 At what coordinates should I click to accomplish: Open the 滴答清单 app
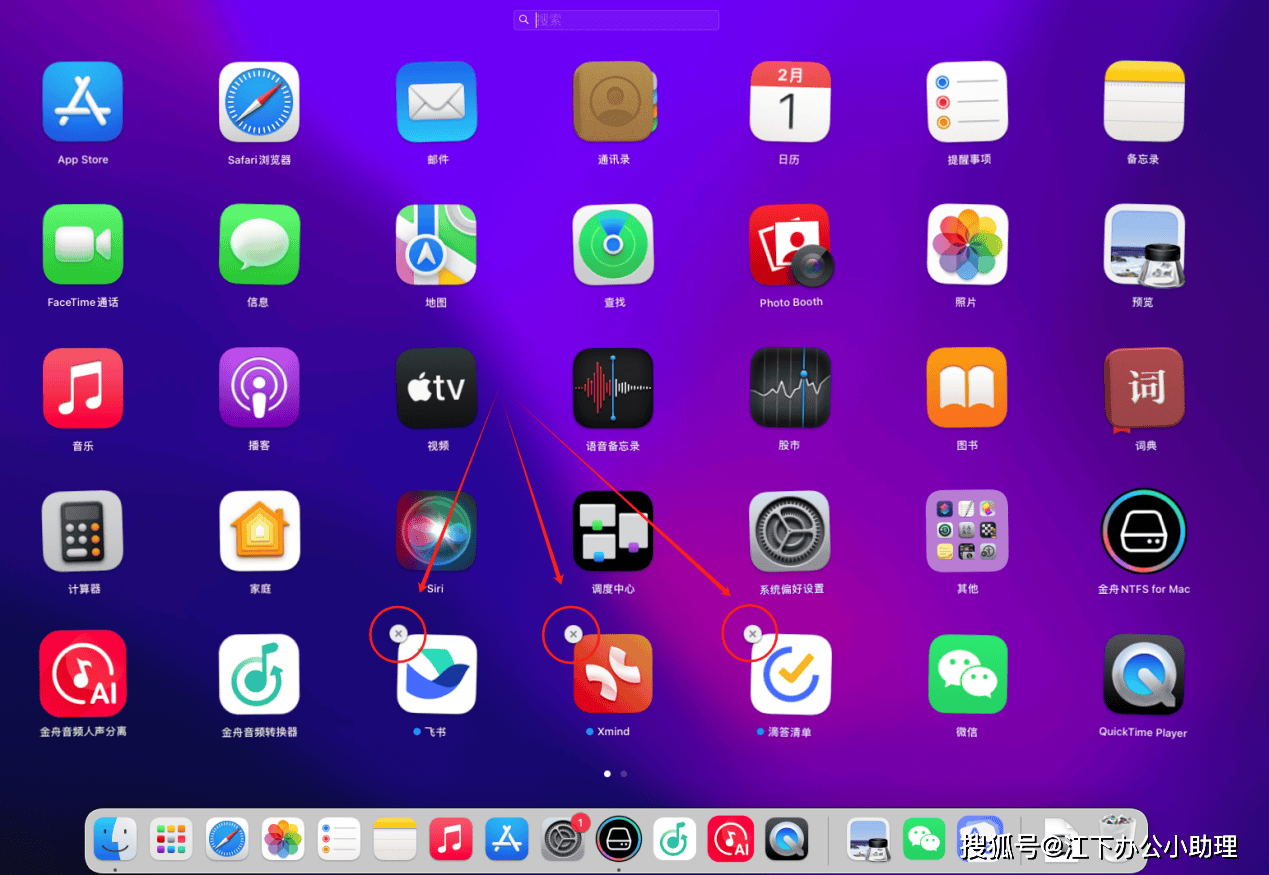coord(790,674)
